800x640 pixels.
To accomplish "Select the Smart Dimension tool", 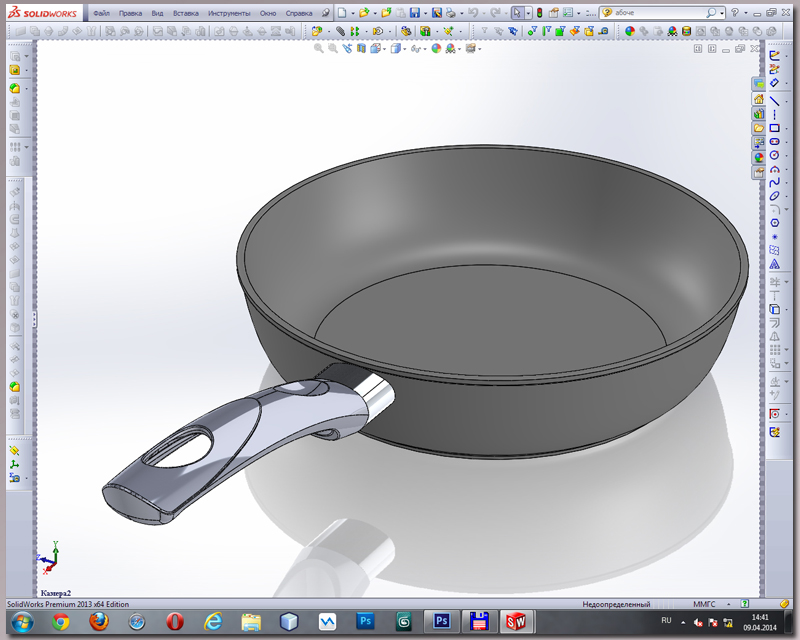I will point(774,82).
